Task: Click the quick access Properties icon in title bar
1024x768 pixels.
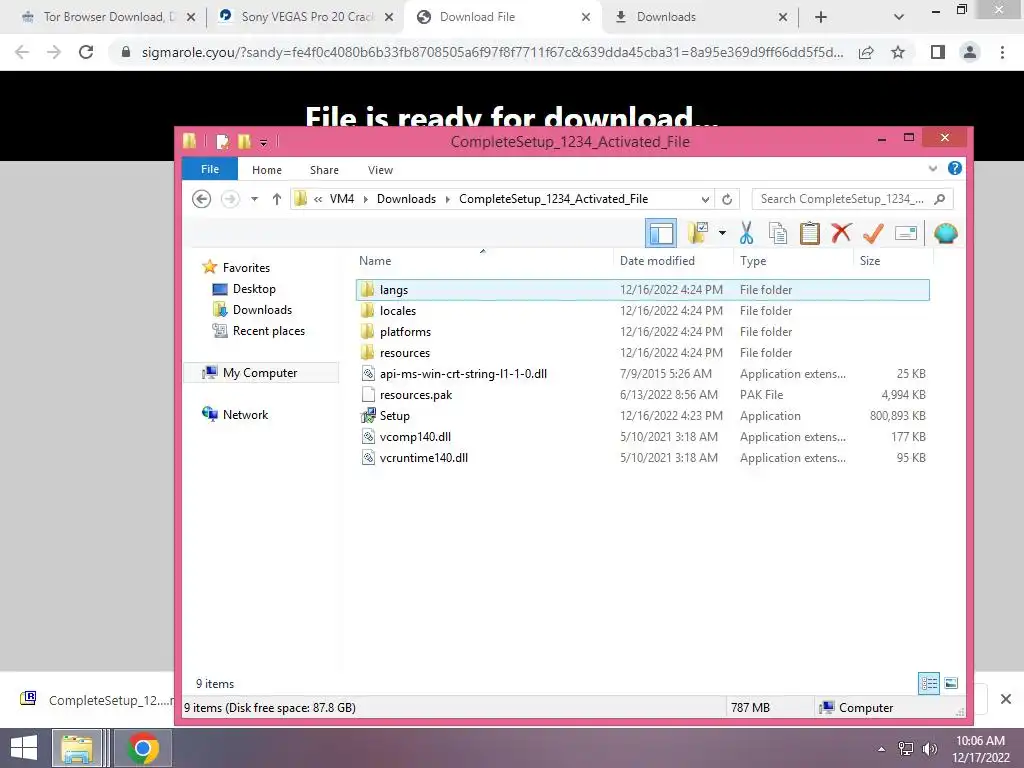Action: pyautogui.click(x=222, y=141)
